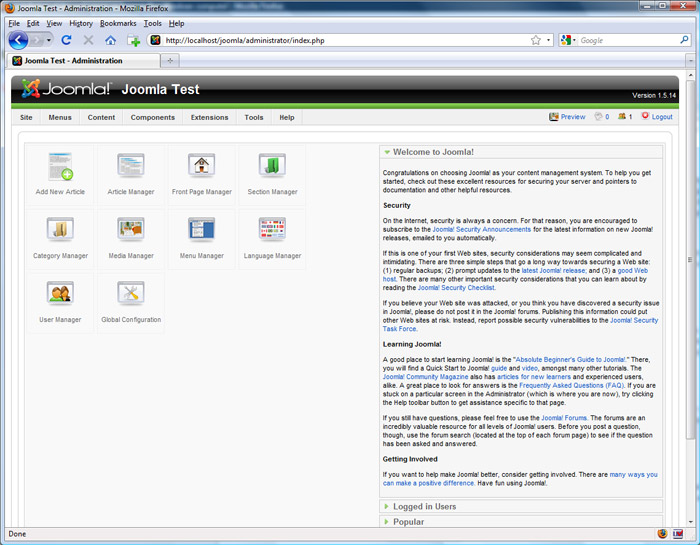The height and width of the screenshot is (545, 700).
Task: Click the browser URL address field
Action: pos(340,40)
